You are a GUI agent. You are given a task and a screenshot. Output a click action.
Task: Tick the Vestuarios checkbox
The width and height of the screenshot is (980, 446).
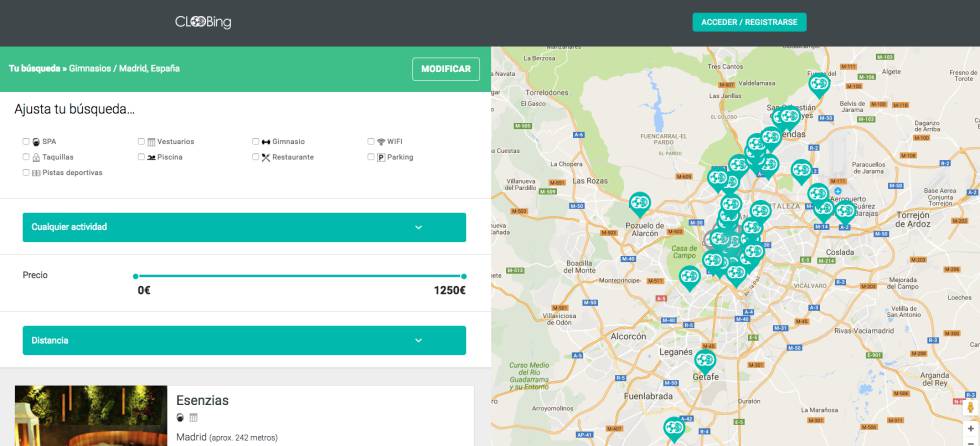[141, 141]
